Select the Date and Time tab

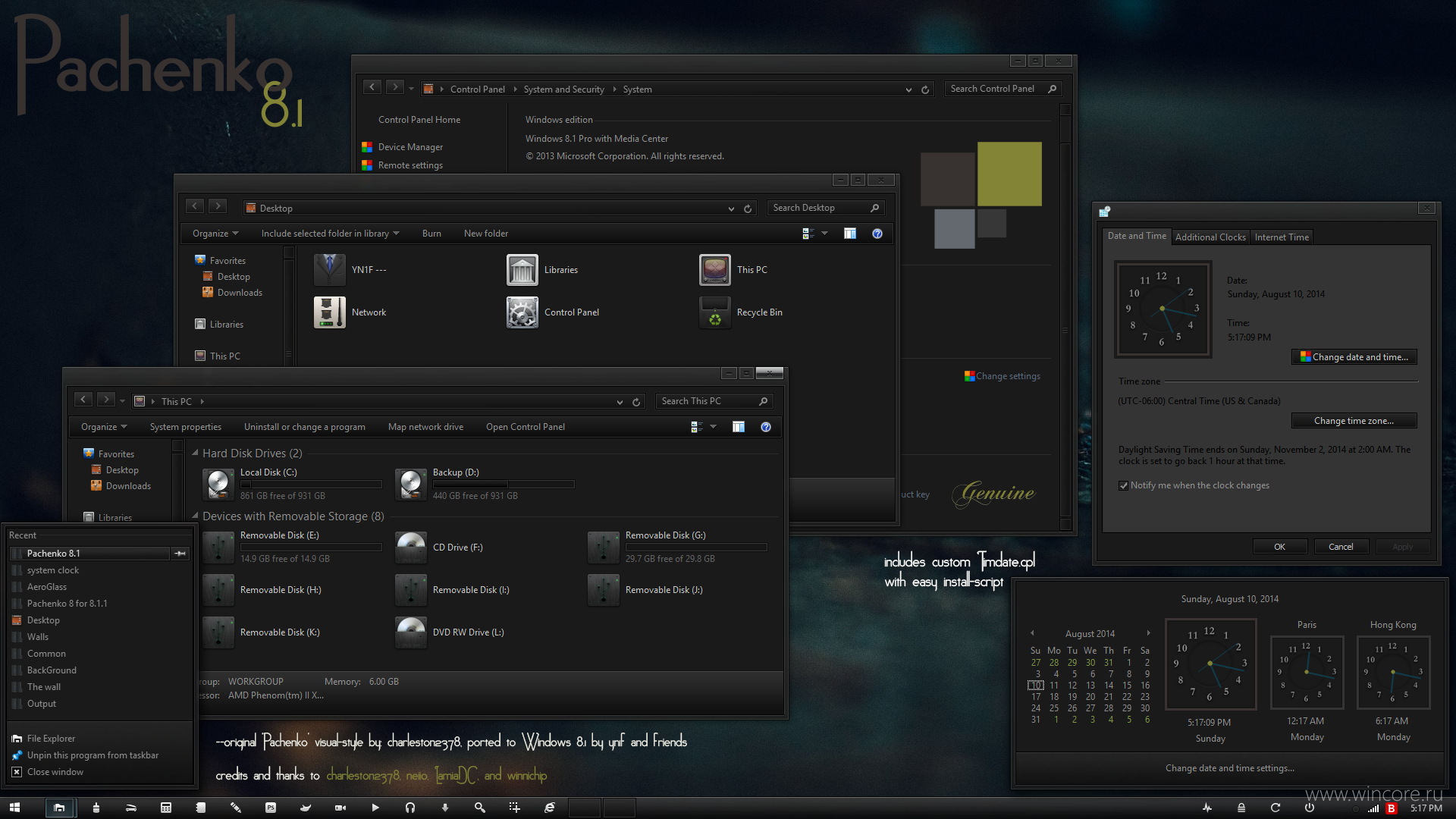pos(1137,236)
